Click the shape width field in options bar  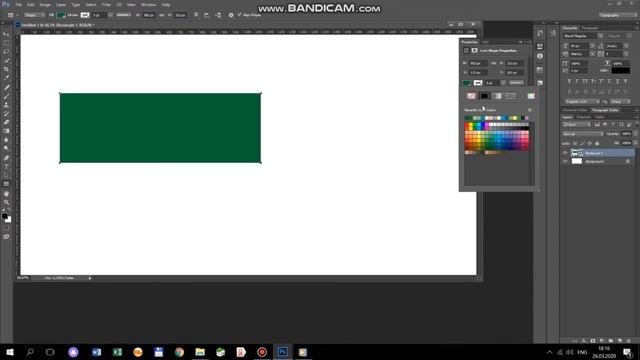(x=149, y=15)
